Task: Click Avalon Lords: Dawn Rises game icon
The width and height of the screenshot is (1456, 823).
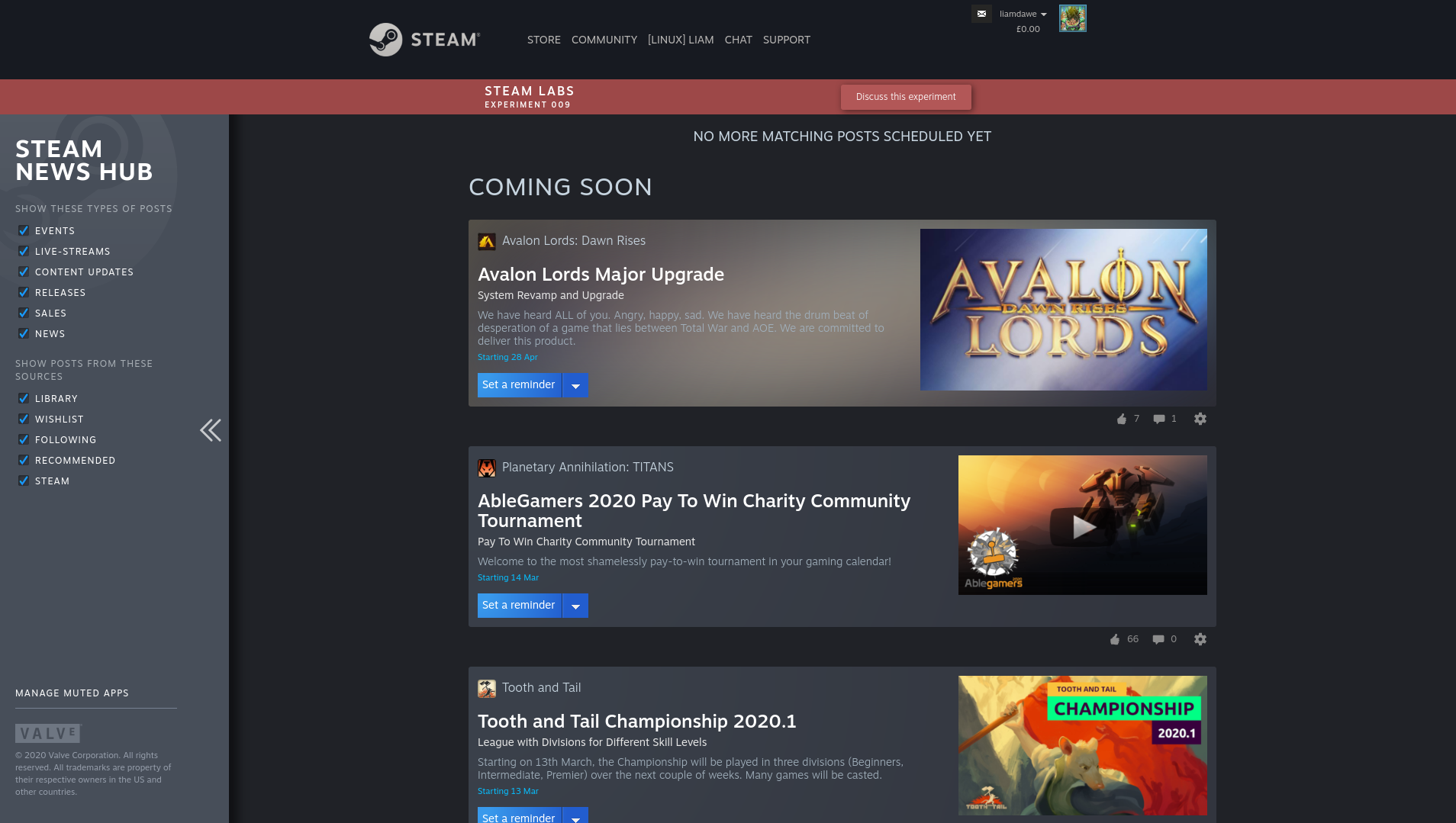Action: 486,241
